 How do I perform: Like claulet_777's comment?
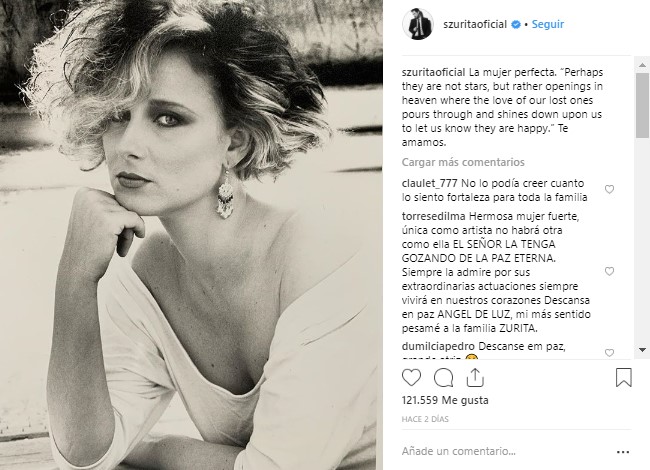610,189
